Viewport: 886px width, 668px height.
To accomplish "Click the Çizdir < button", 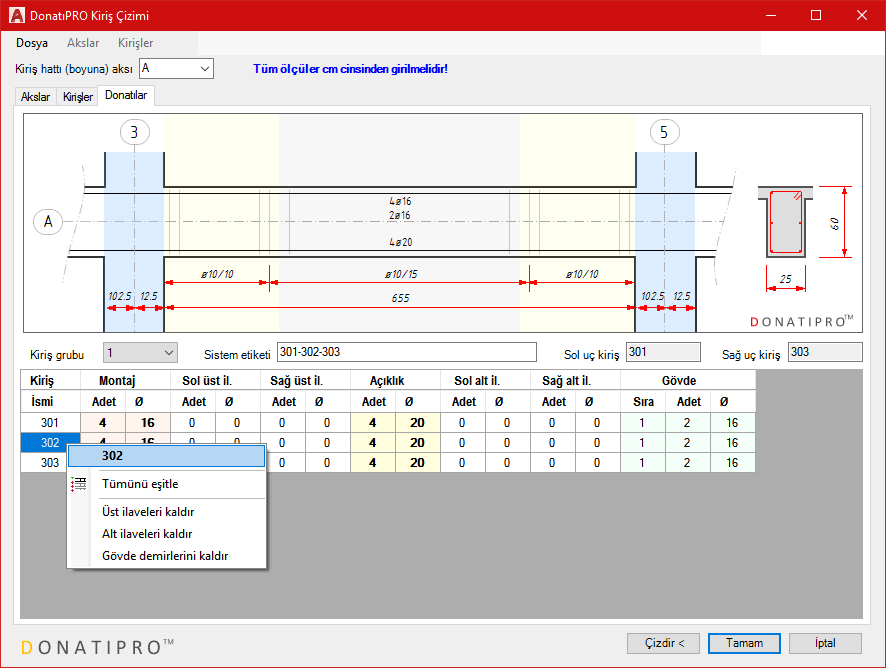I will pos(663,643).
